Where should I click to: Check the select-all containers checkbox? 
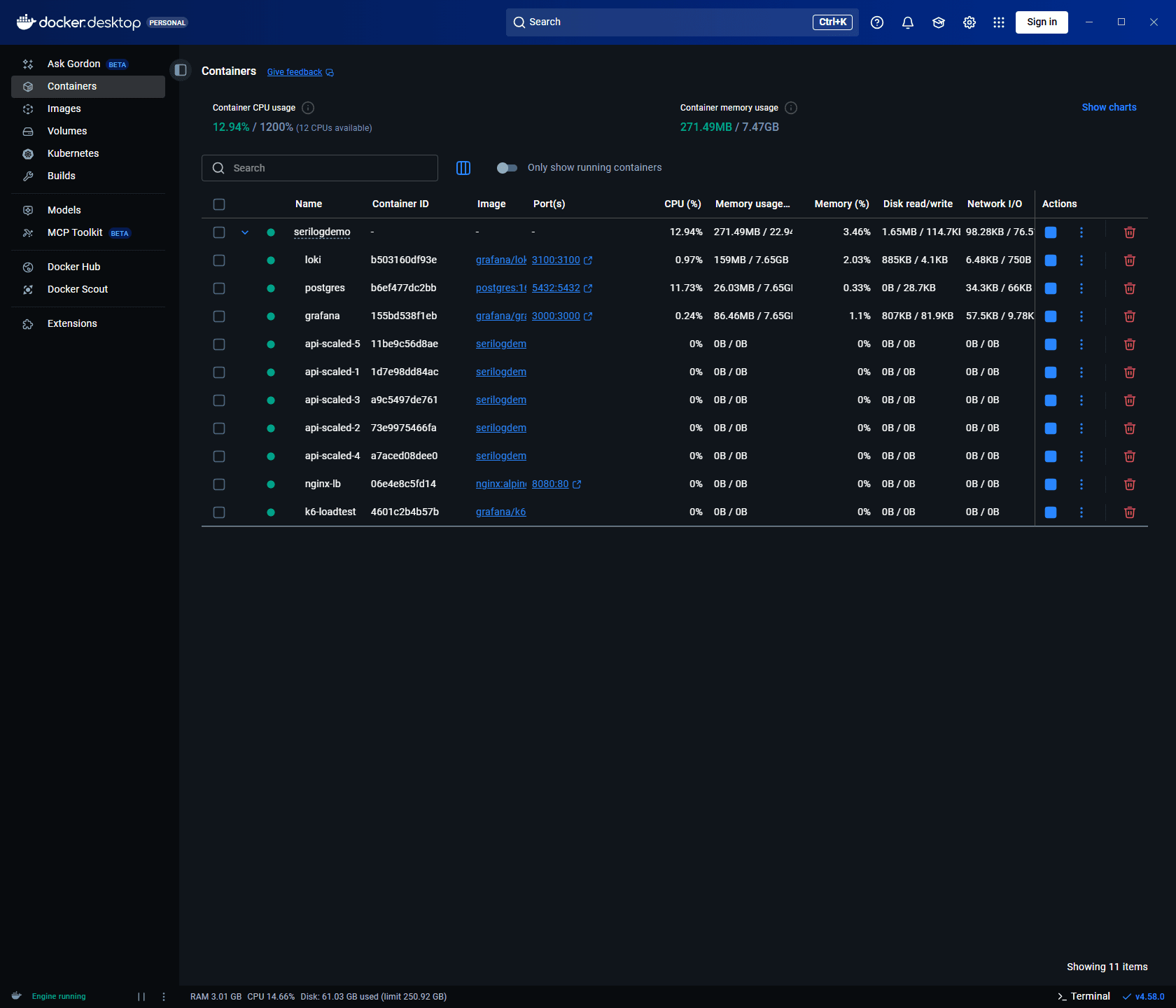pyautogui.click(x=219, y=204)
